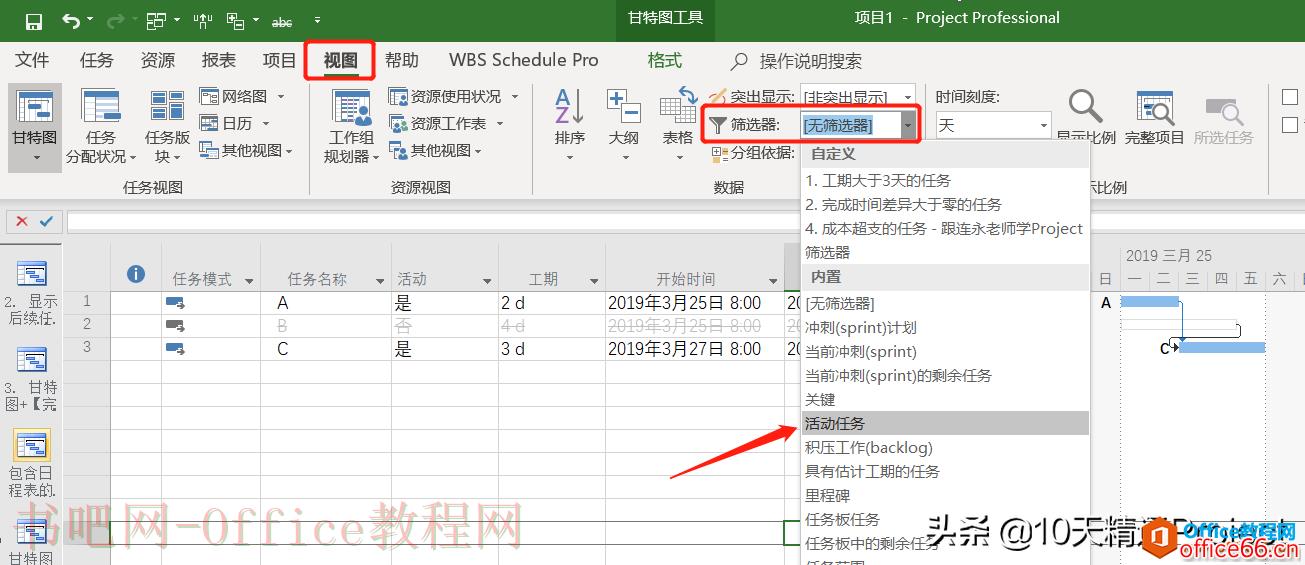Open the Timescale (时间刻度) dropdown
This screenshot has height=565, width=1305.
(x=1043, y=125)
